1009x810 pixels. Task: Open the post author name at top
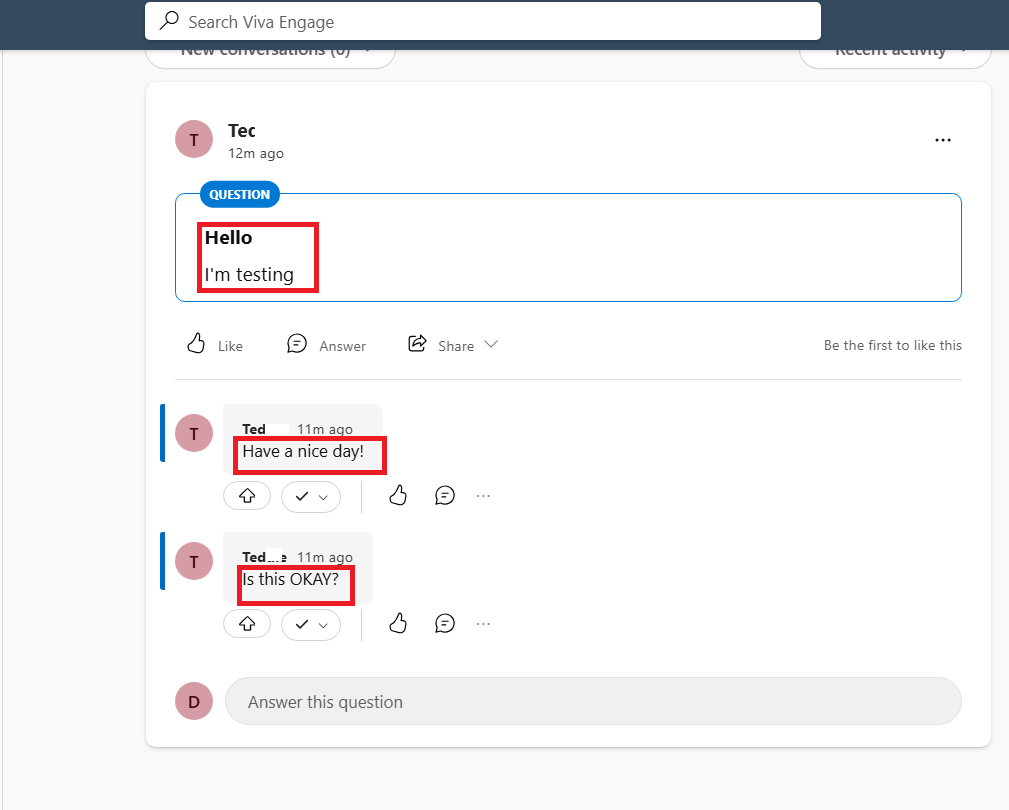pos(242,131)
